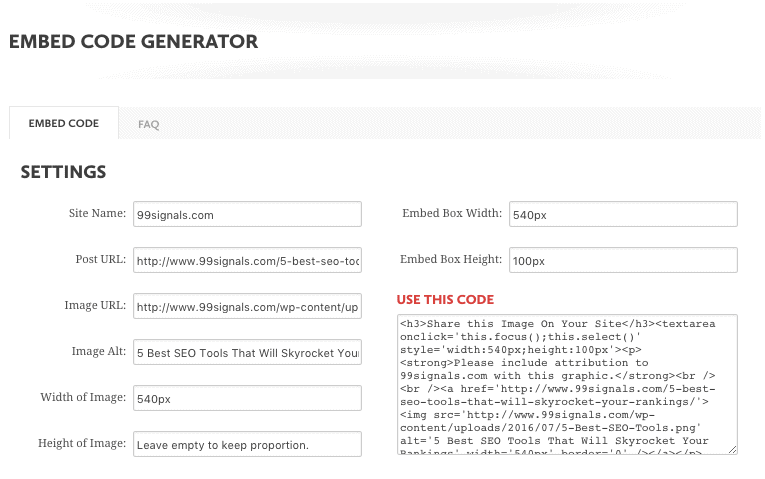Viewport: 765px width, 479px height.
Task: Focus the Post URL text field
Action: (x=247, y=260)
